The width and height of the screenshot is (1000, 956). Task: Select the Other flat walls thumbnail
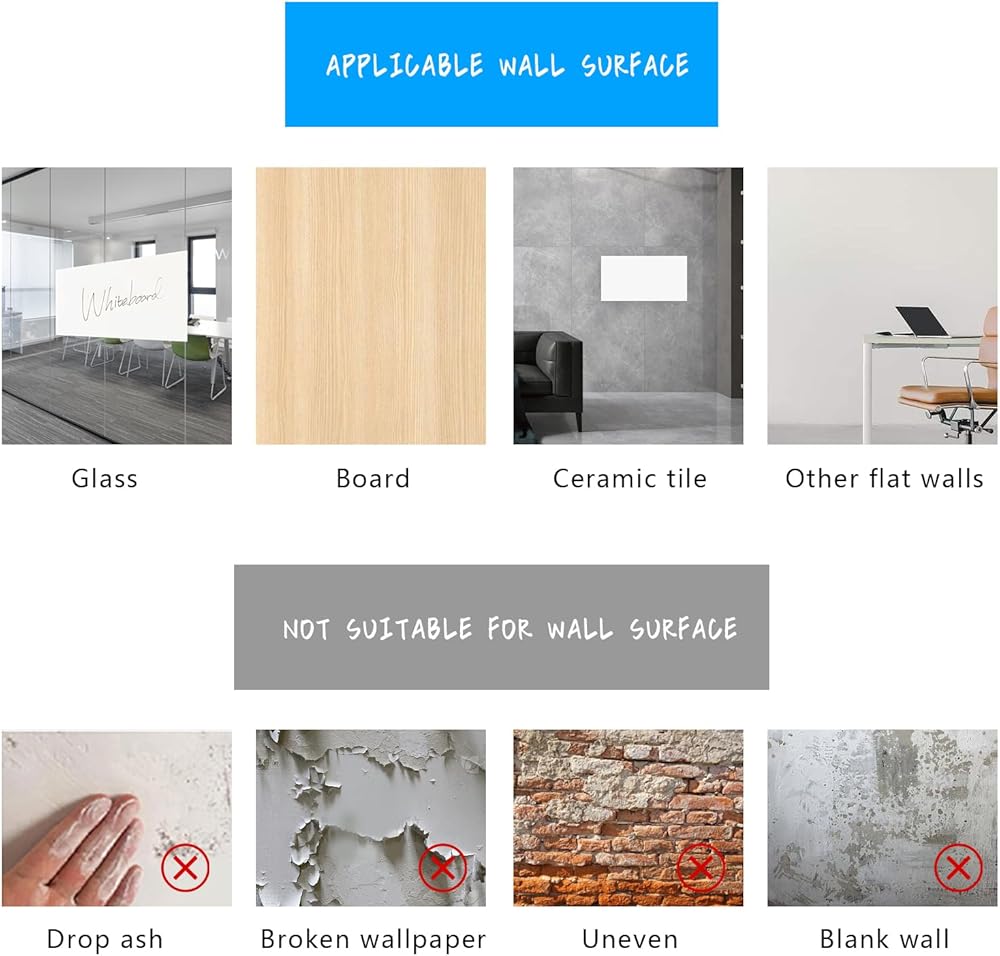click(882, 305)
